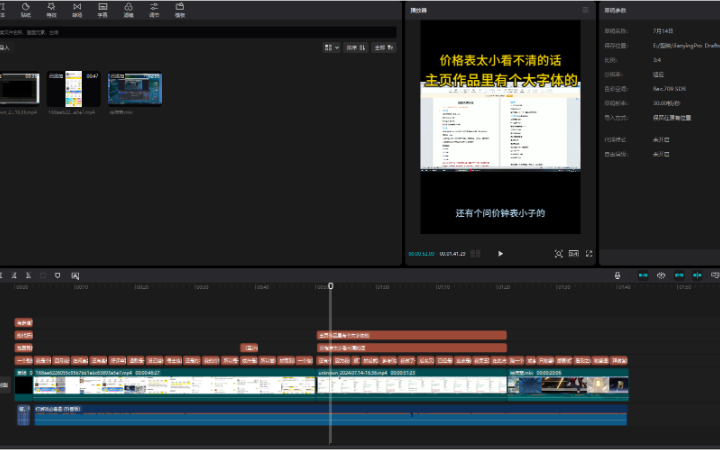Image resolution: width=720 pixels, height=450 pixels.
Task: Play the preview video
Action: (x=500, y=253)
